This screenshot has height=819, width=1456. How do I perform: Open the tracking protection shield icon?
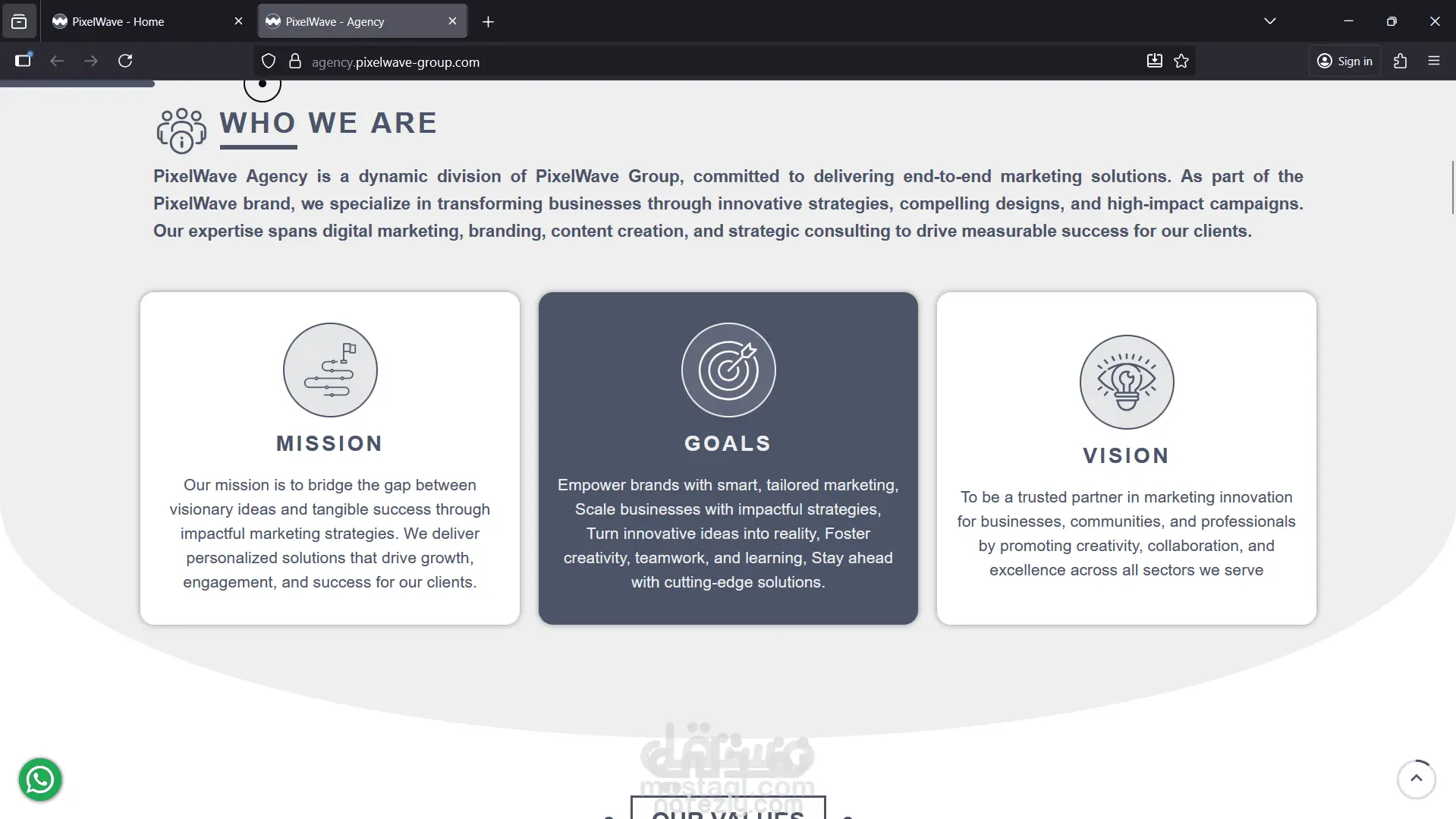[269, 61]
